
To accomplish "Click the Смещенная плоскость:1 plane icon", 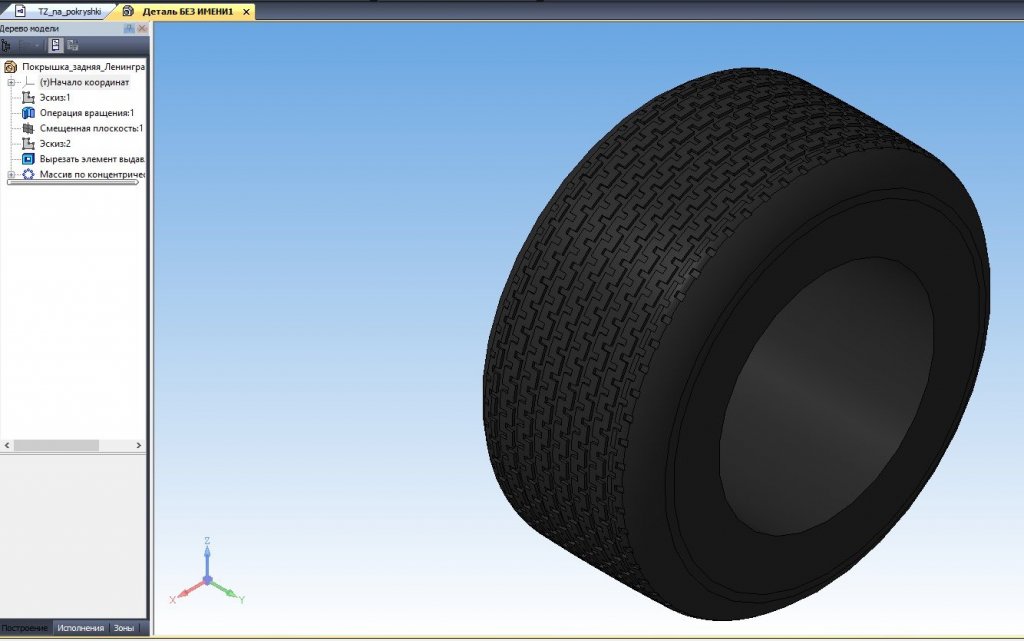I will click(x=28, y=128).
